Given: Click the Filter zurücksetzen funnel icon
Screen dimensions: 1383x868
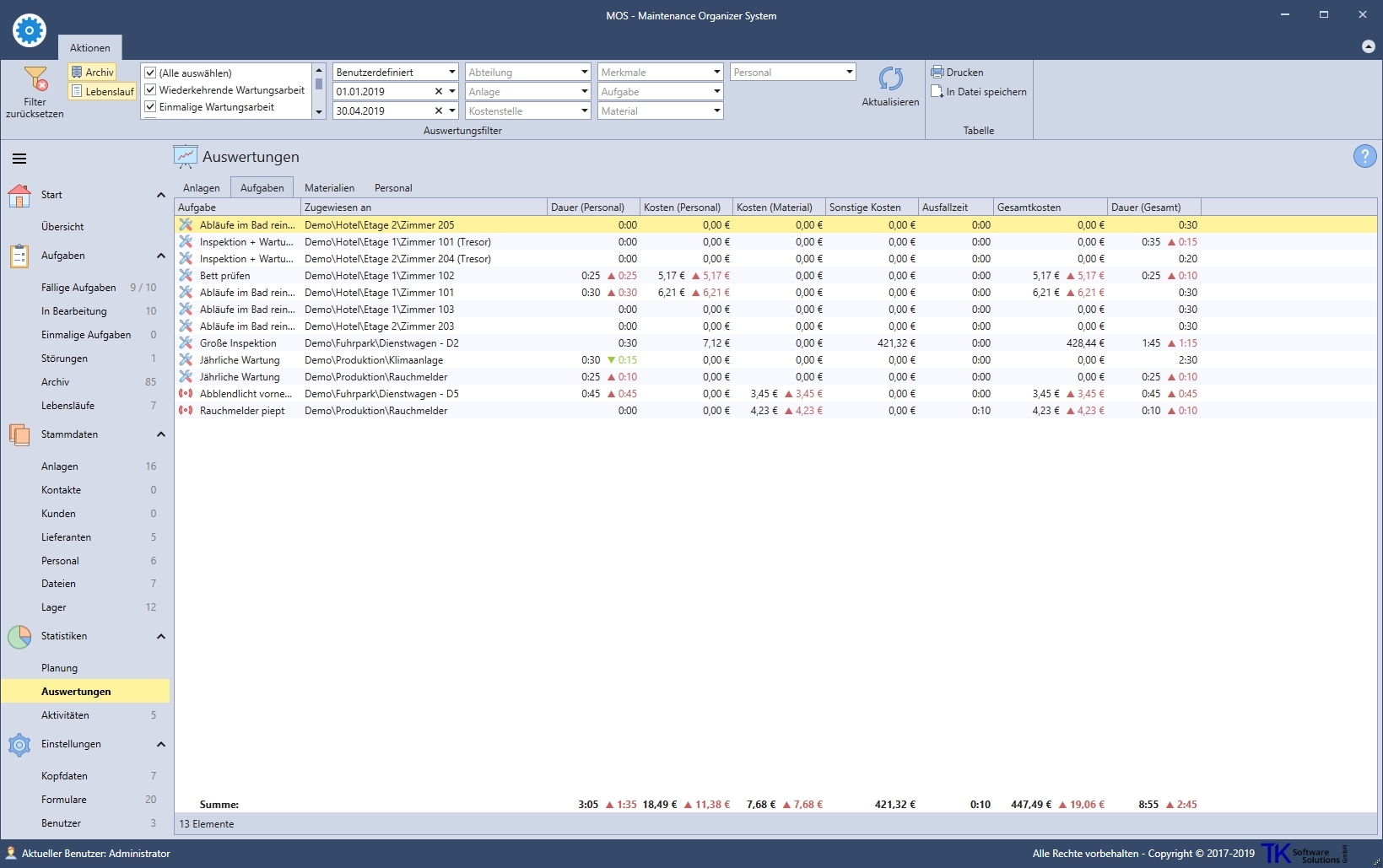Looking at the screenshot, I should coord(35,79).
